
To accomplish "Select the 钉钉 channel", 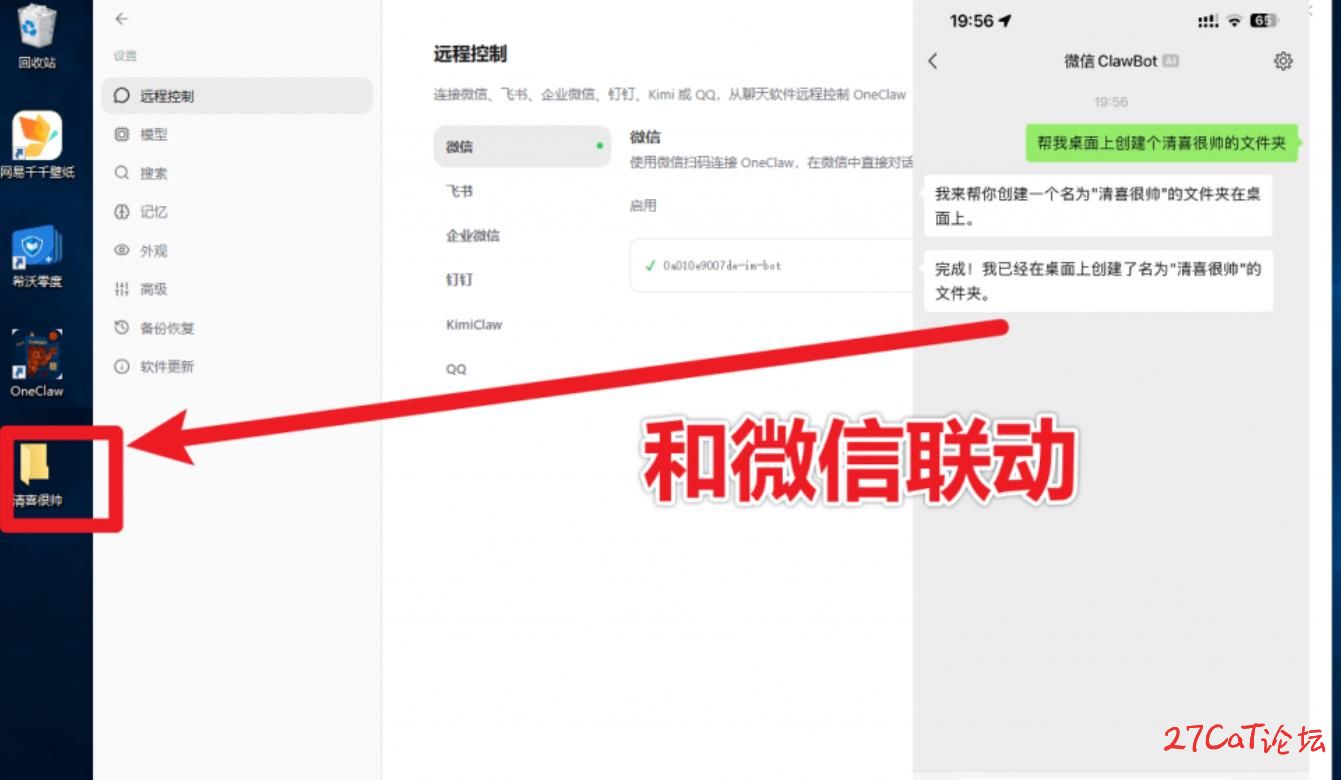I will tap(459, 280).
